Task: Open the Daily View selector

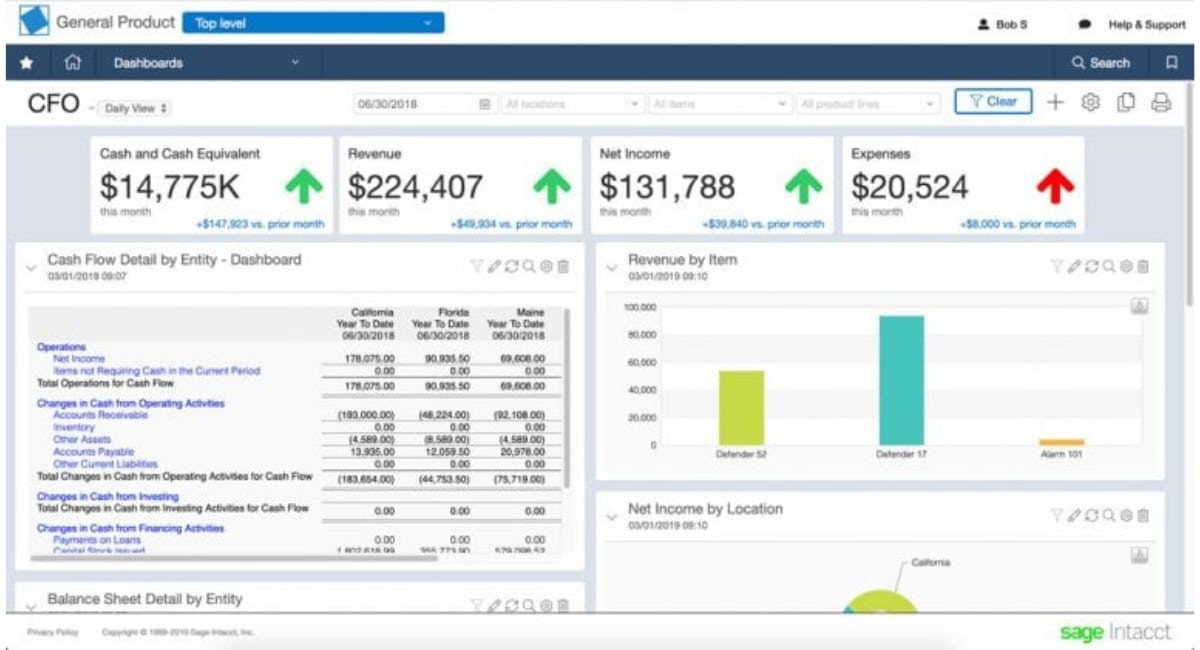Action: point(137,108)
